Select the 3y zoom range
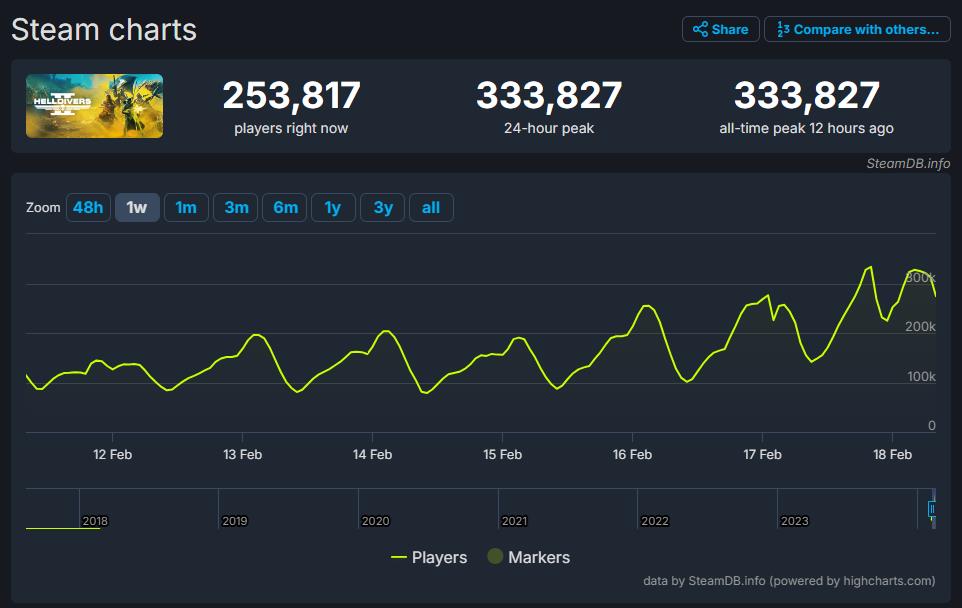The image size is (962, 608). coord(382,208)
